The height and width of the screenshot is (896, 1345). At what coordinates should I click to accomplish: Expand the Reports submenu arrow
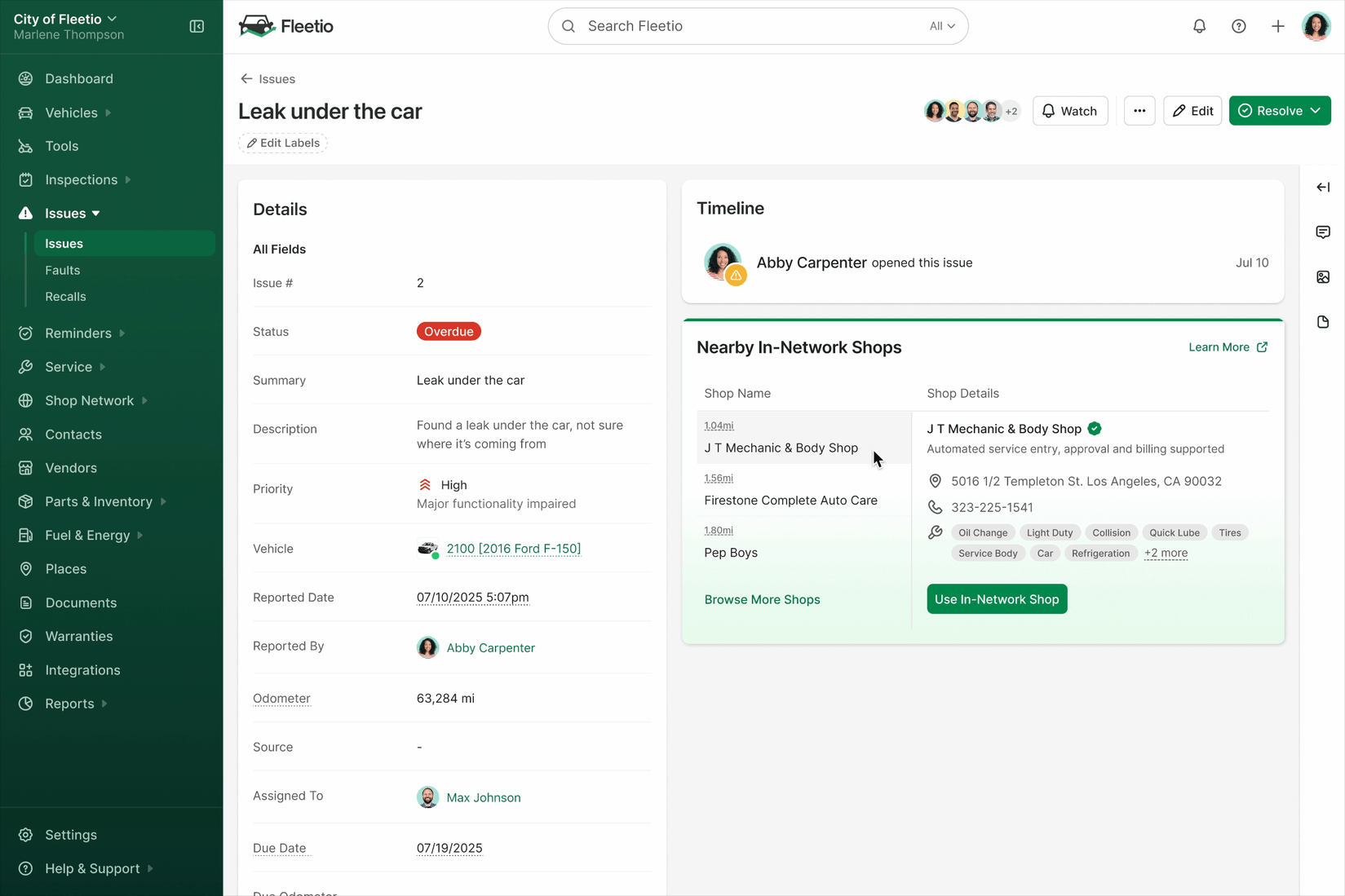pyautogui.click(x=104, y=704)
